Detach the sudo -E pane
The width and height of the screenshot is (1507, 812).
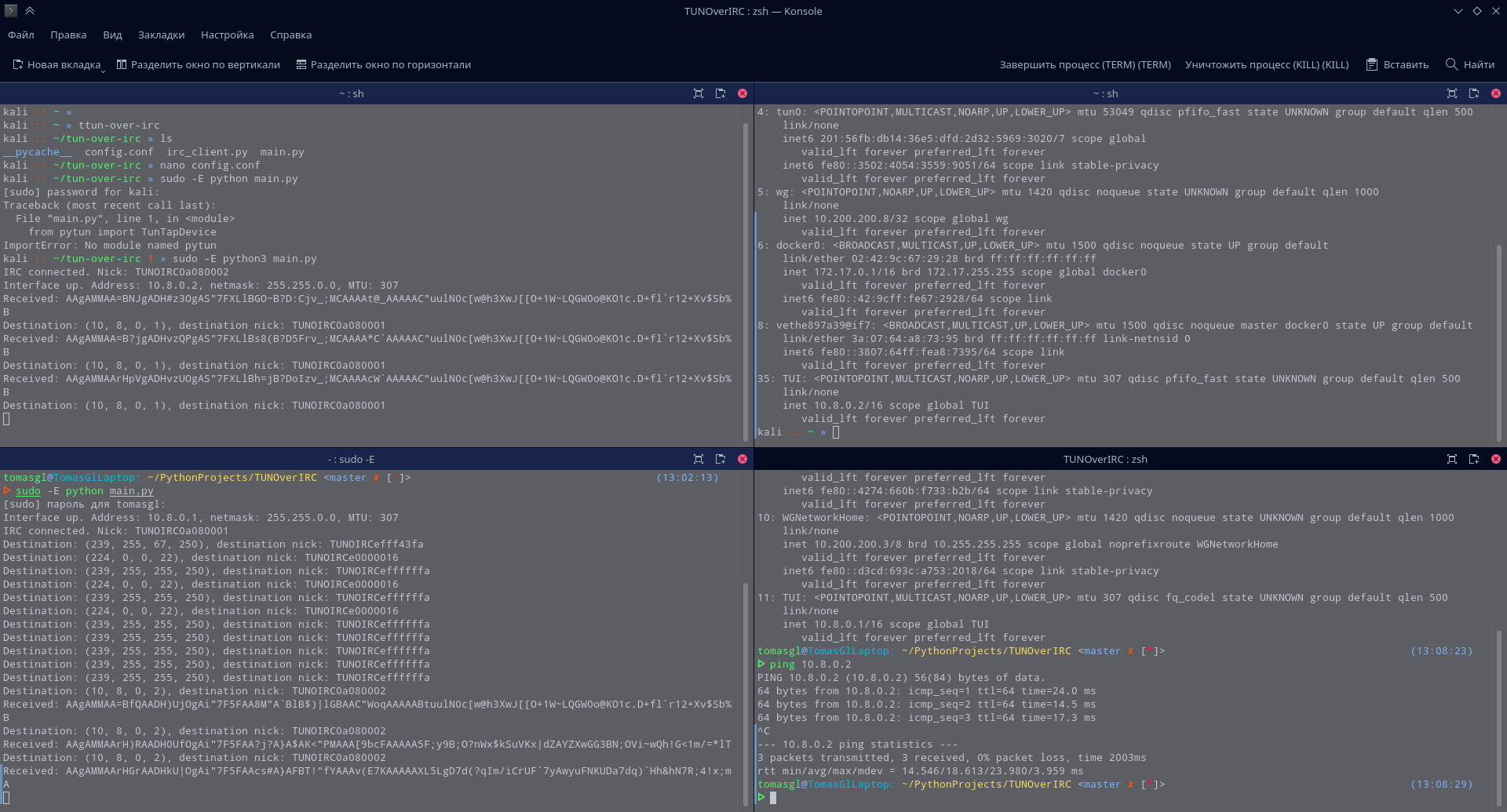[x=721, y=459]
